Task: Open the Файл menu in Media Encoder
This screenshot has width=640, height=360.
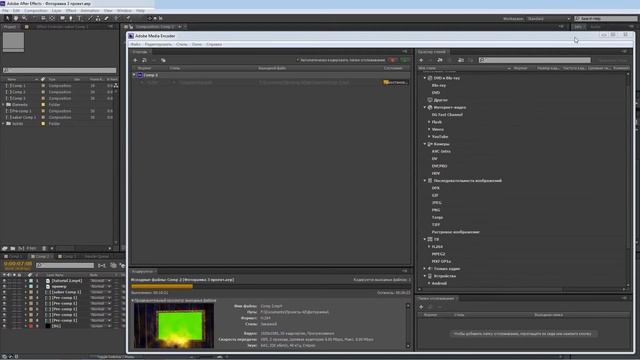Action: [136, 44]
